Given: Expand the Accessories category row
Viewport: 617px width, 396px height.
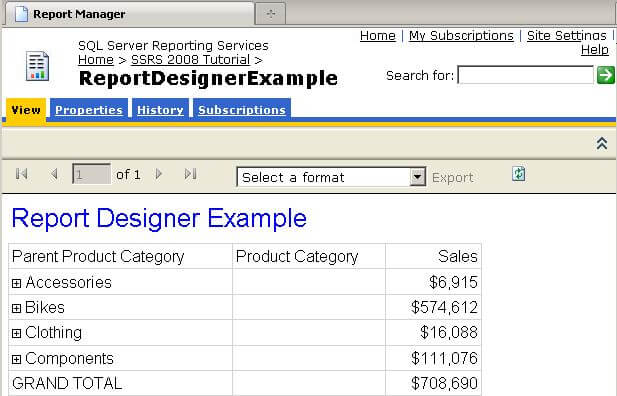Looking at the screenshot, I should (17, 283).
